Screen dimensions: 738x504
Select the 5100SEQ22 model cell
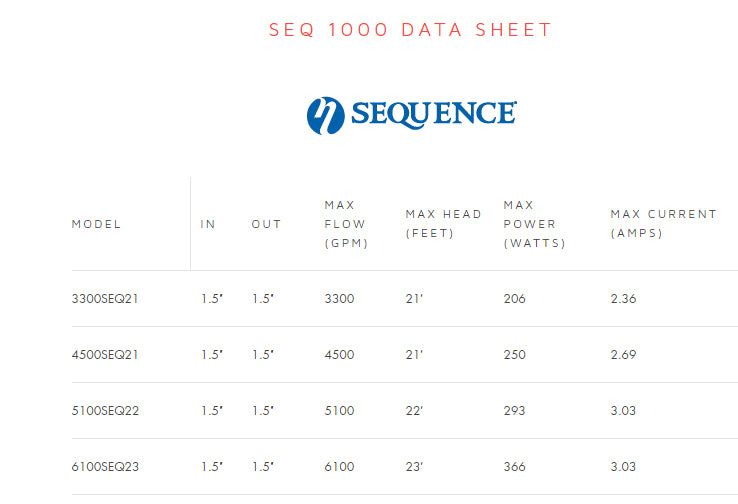(x=105, y=411)
